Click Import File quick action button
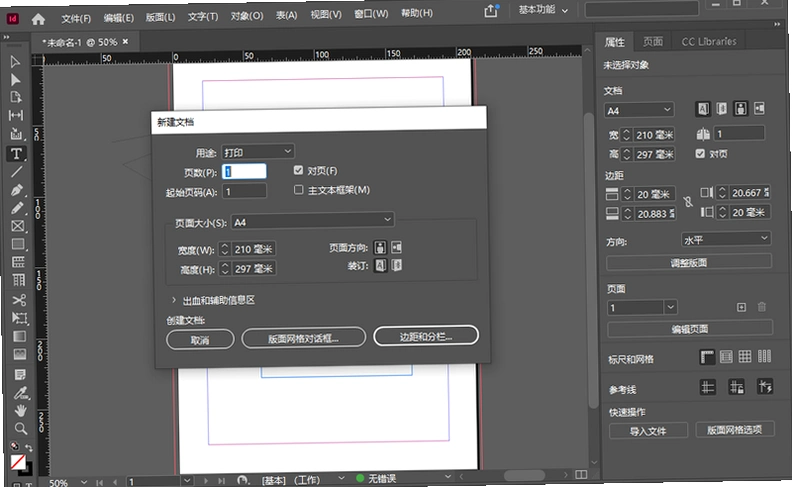The width and height of the screenshot is (792, 487). pos(648,431)
